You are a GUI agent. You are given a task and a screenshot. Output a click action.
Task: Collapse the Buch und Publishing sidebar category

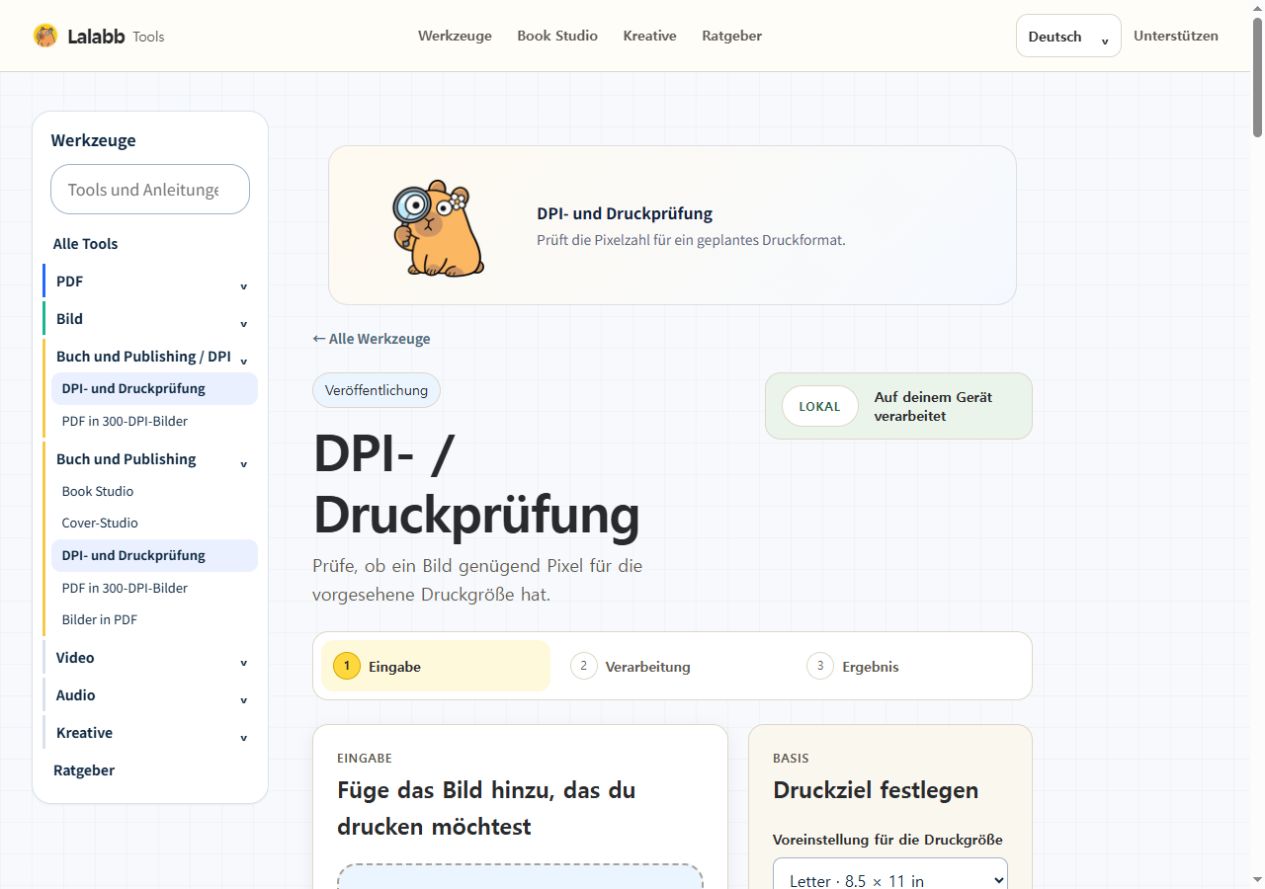pyautogui.click(x=151, y=460)
